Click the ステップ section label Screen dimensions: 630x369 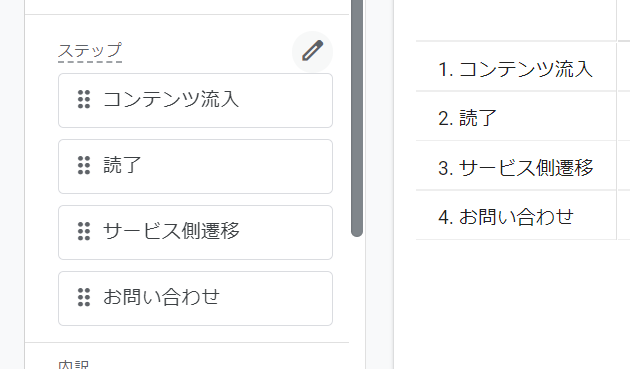[90, 51]
